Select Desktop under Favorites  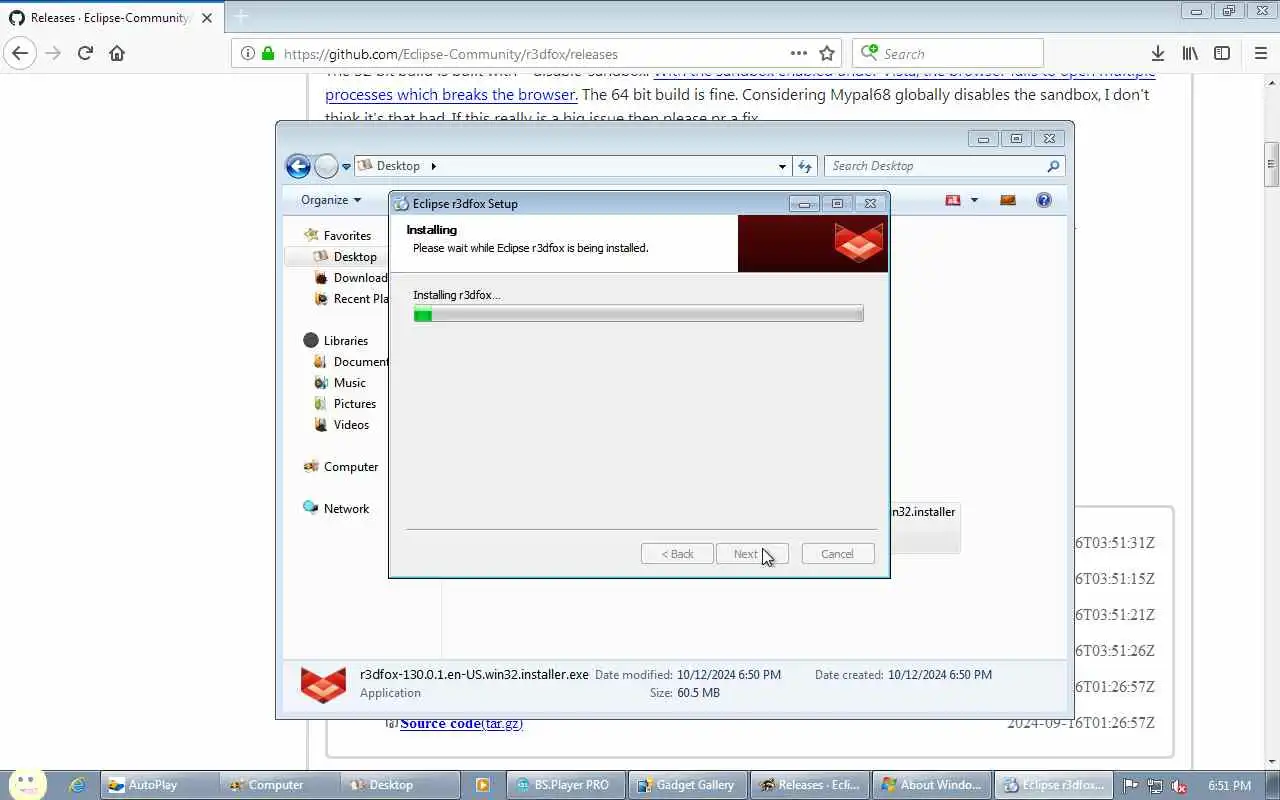355,257
